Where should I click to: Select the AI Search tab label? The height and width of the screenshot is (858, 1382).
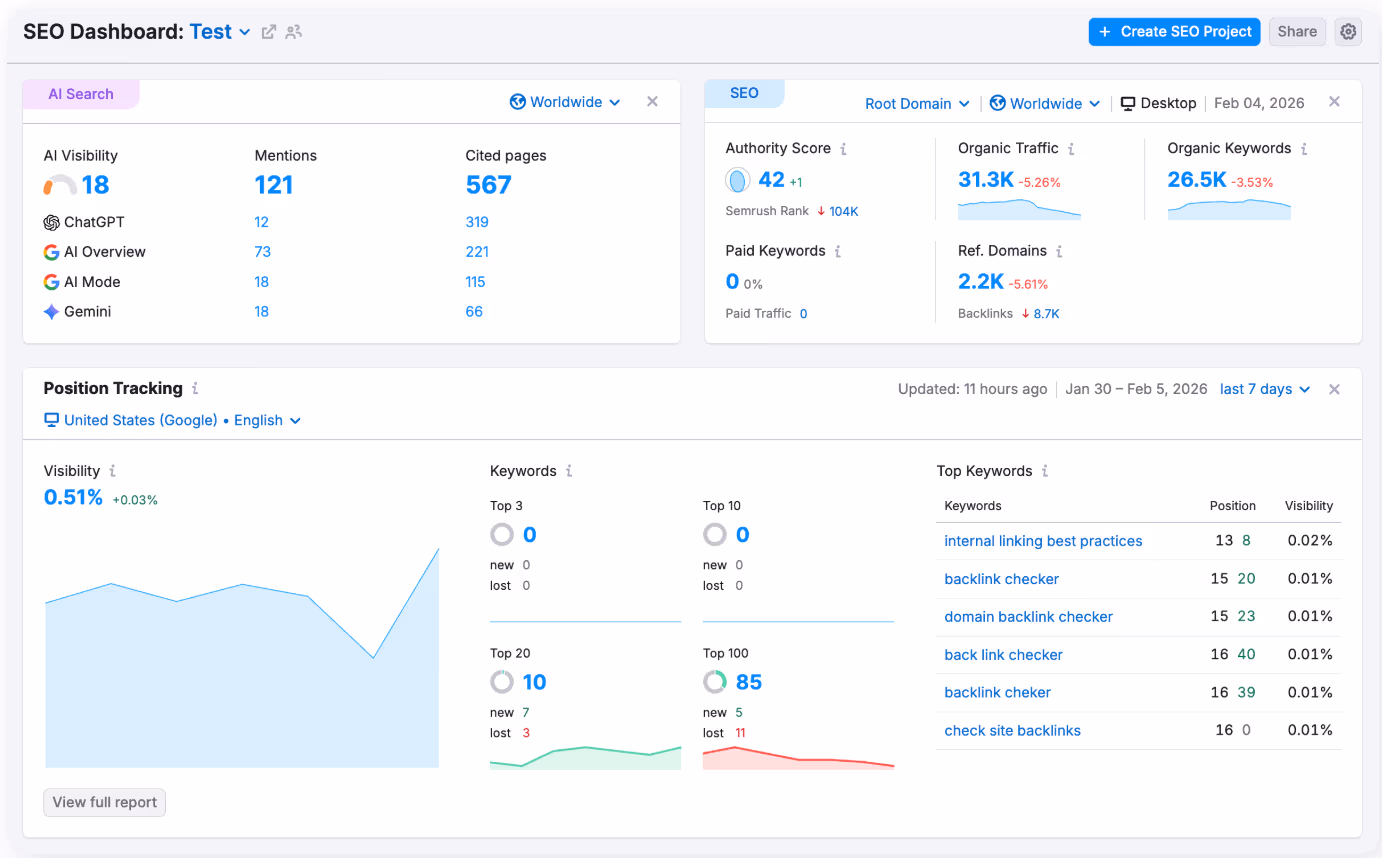point(81,94)
